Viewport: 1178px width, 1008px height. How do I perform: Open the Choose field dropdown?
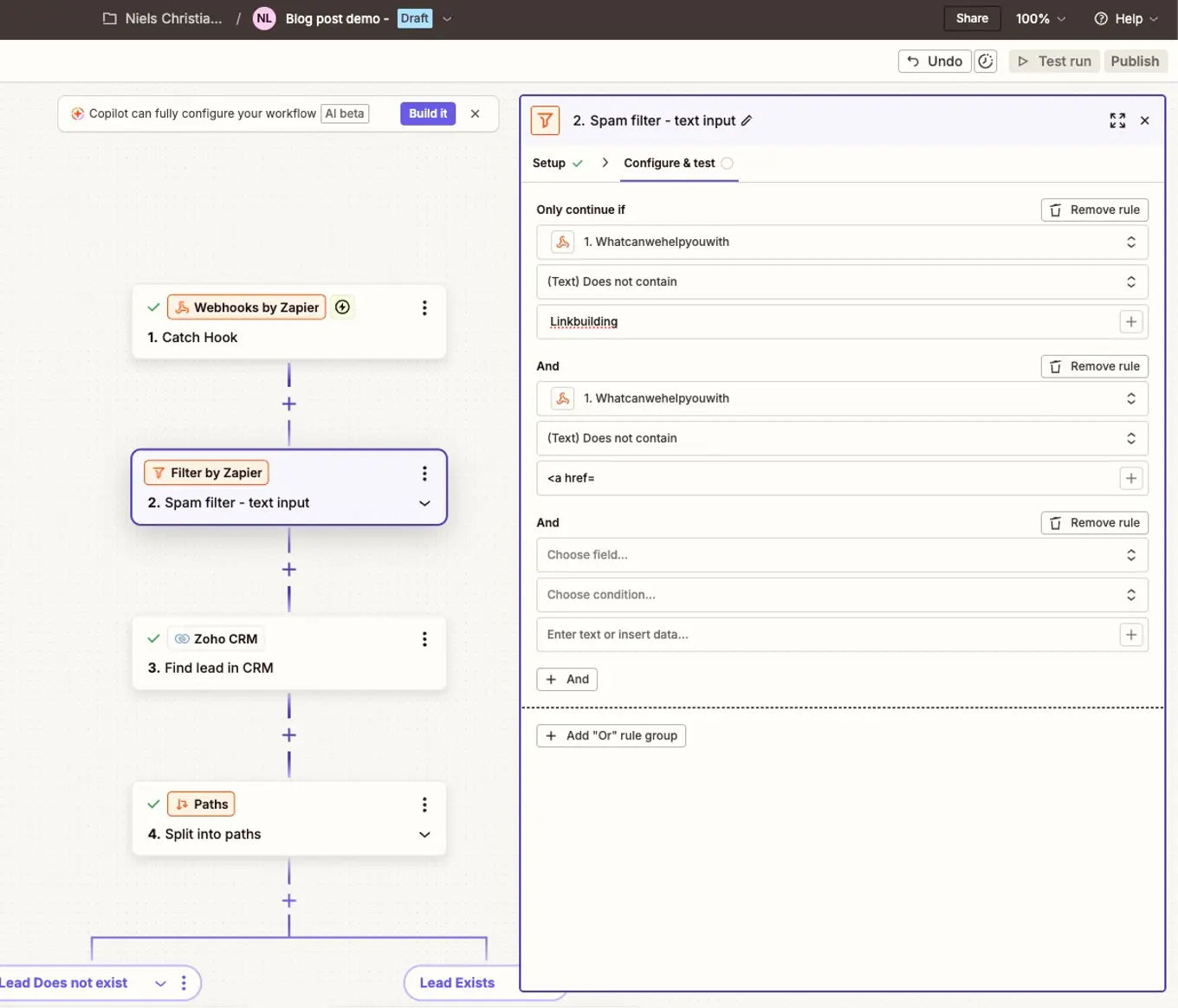tap(841, 554)
